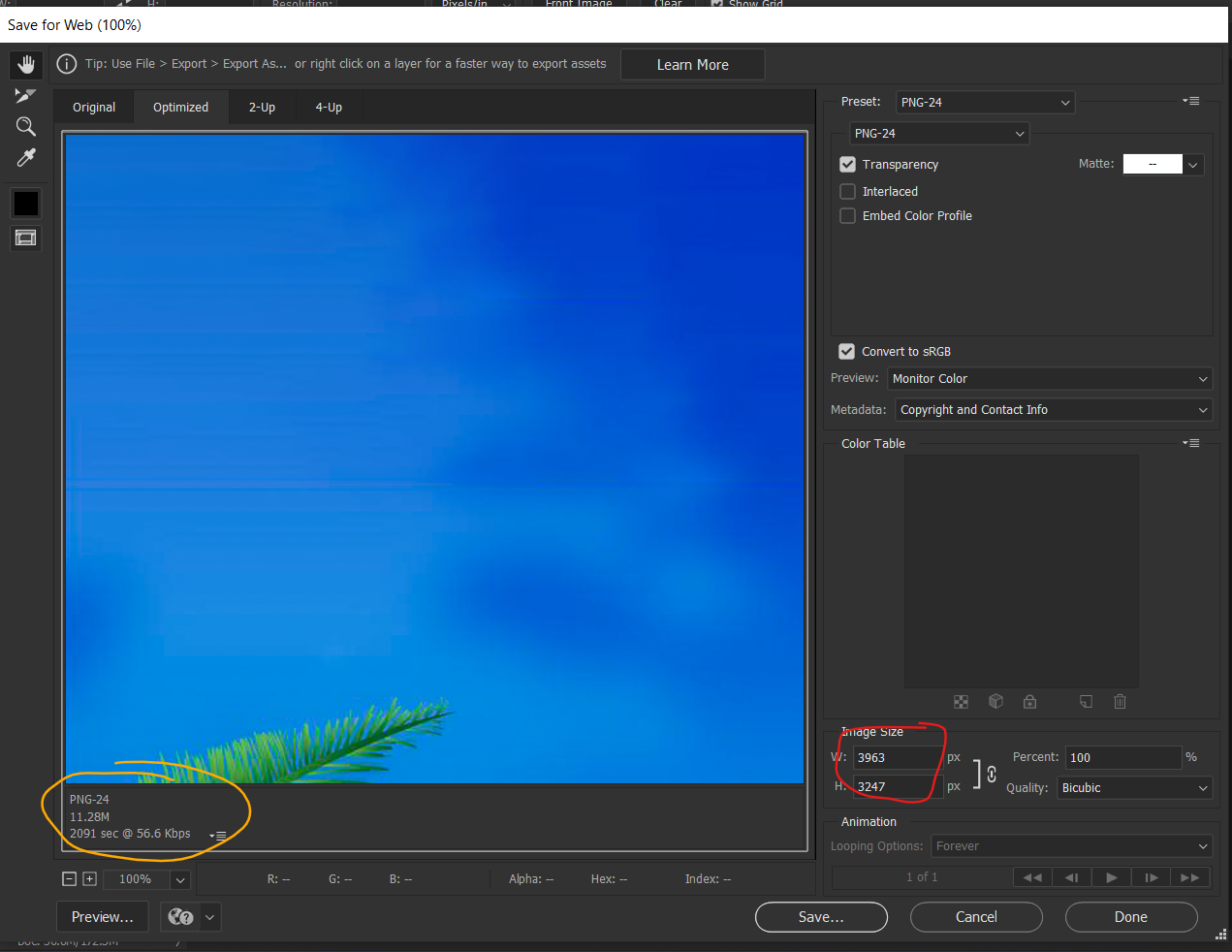Click the delete color trash icon
This screenshot has height=952, width=1232.
[1120, 702]
